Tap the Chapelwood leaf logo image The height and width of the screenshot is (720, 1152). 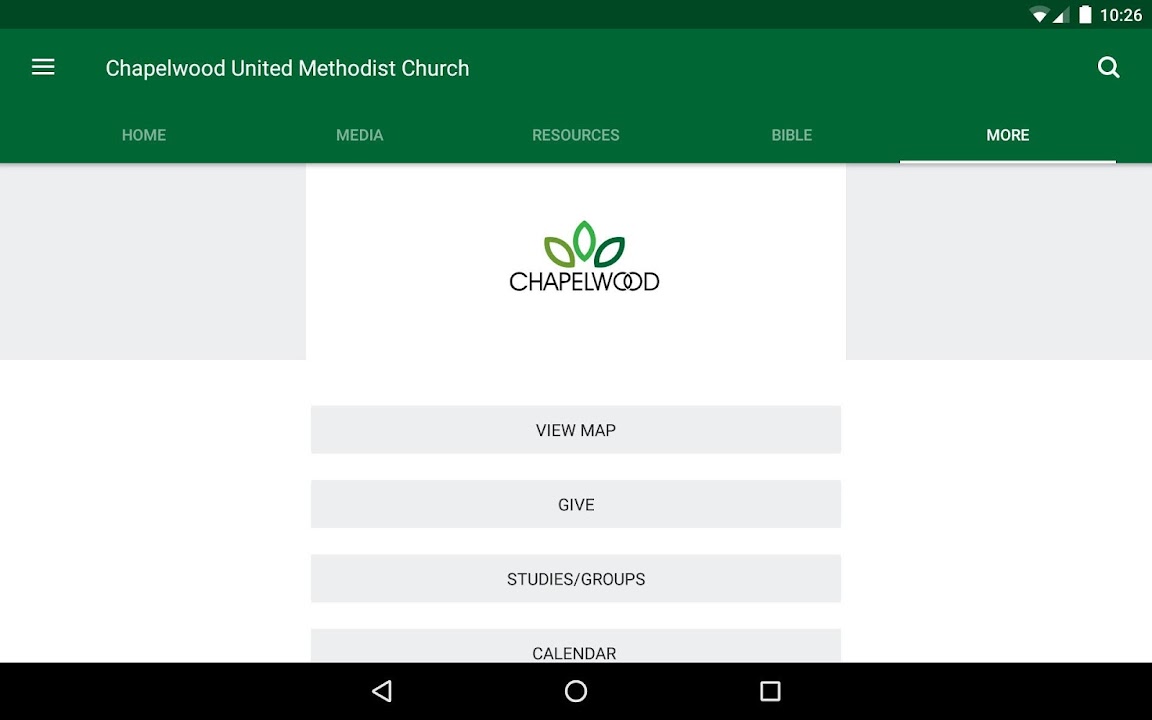pos(584,257)
